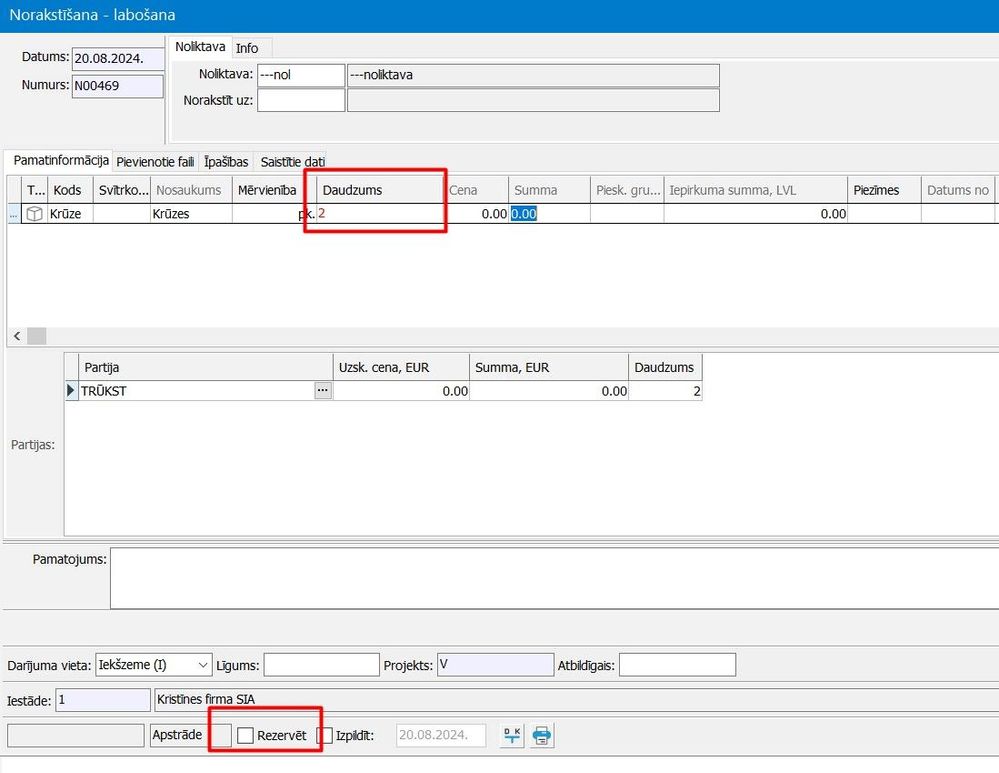
Task: Click the printer icon in bottom toolbar
Action: [541, 736]
